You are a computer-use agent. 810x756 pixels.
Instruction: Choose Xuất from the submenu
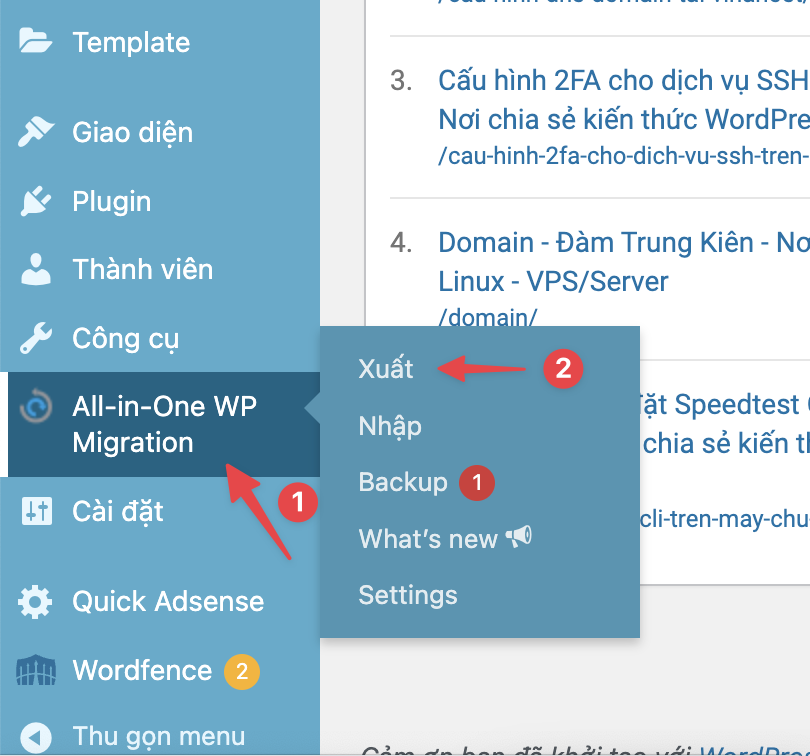pos(386,369)
